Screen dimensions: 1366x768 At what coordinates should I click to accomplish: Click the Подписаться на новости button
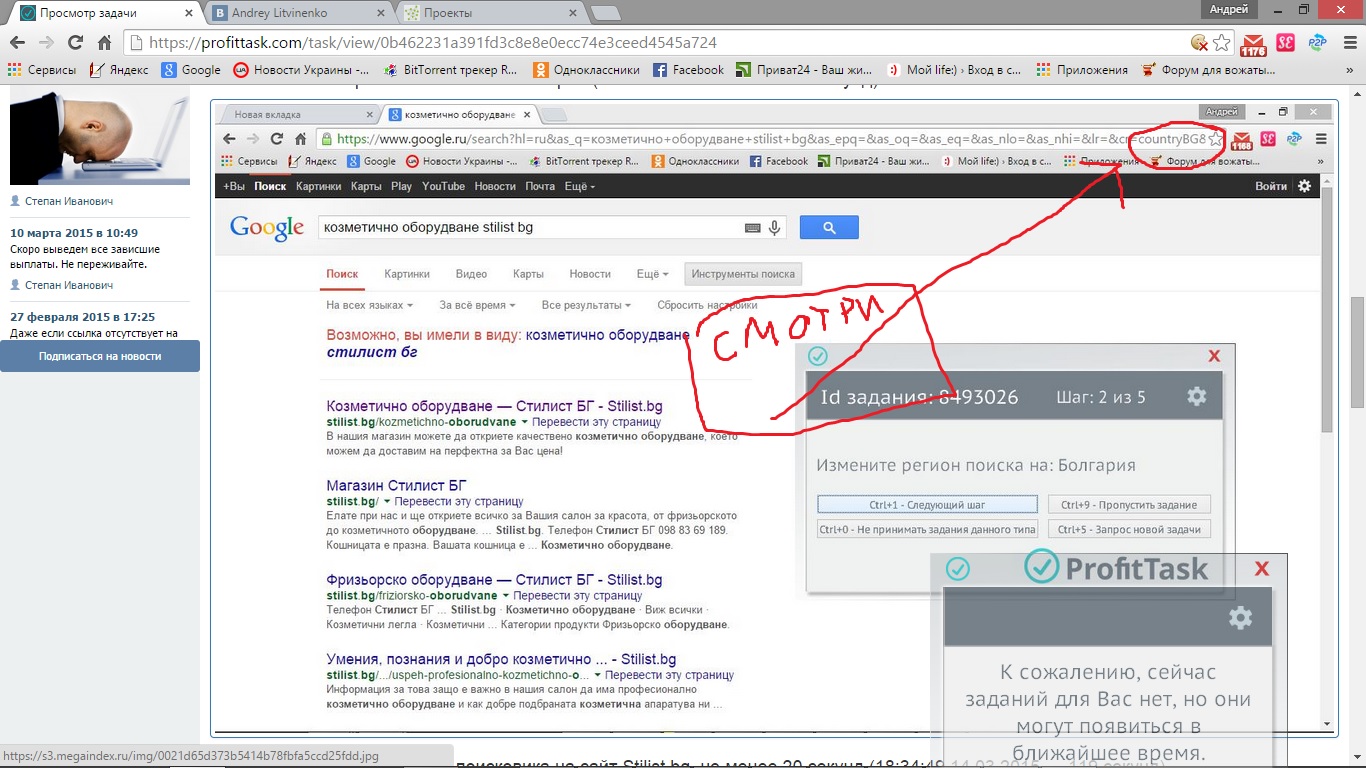coord(100,356)
